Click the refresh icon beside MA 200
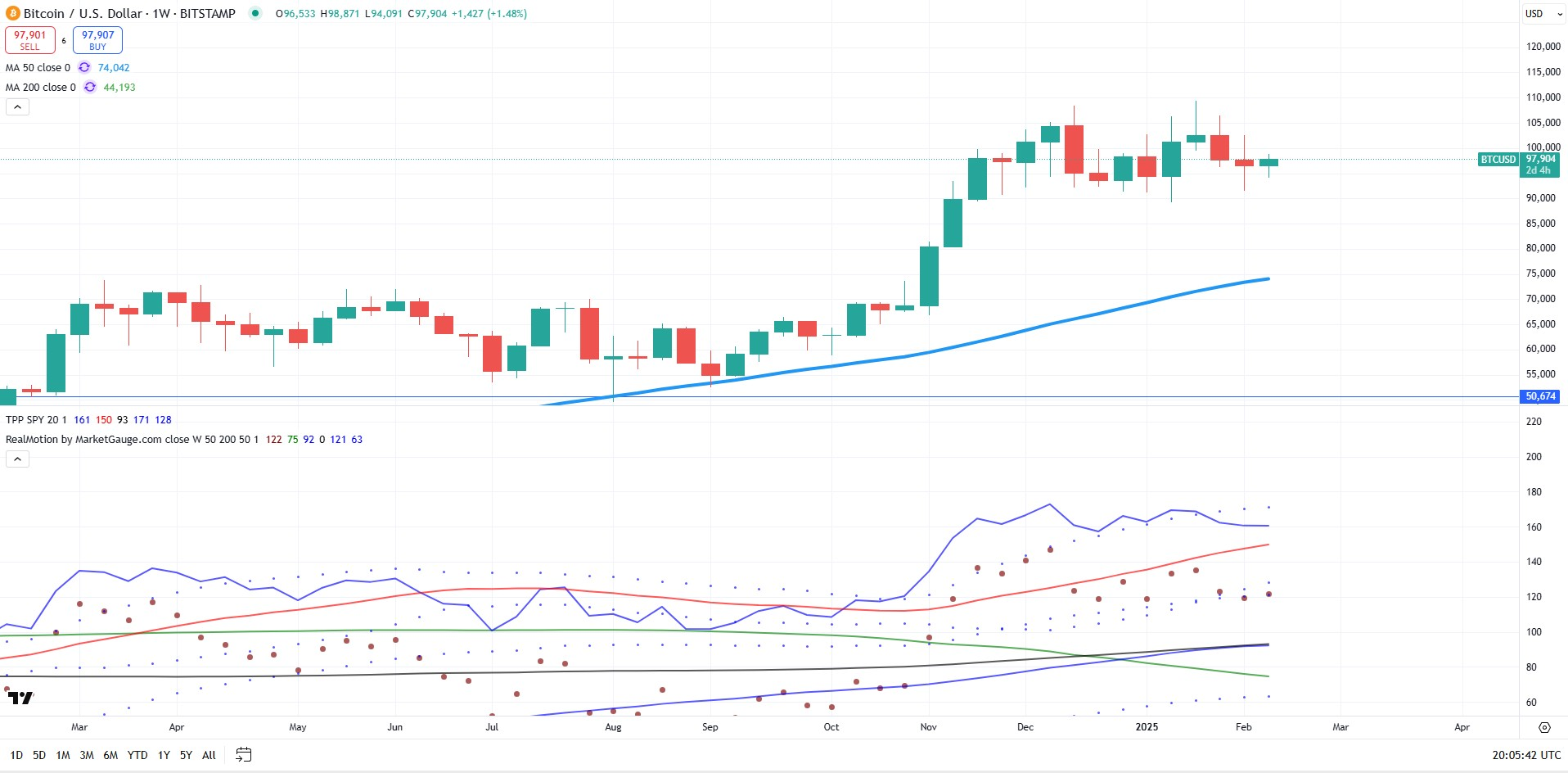The height and width of the screenshot is (773, 1568). 90,87
